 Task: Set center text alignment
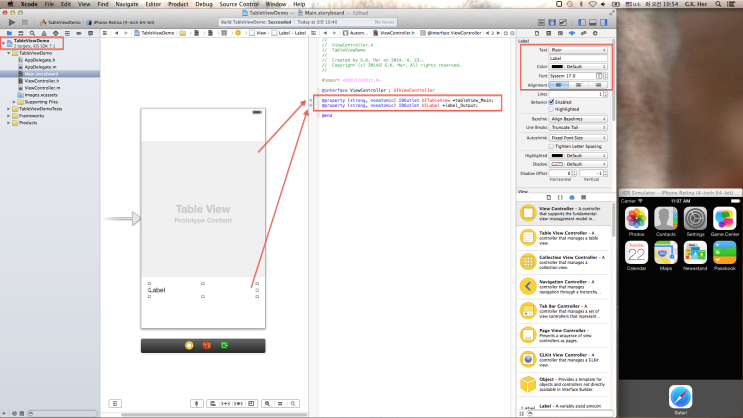pyautogui.click(x=578, y=85)
